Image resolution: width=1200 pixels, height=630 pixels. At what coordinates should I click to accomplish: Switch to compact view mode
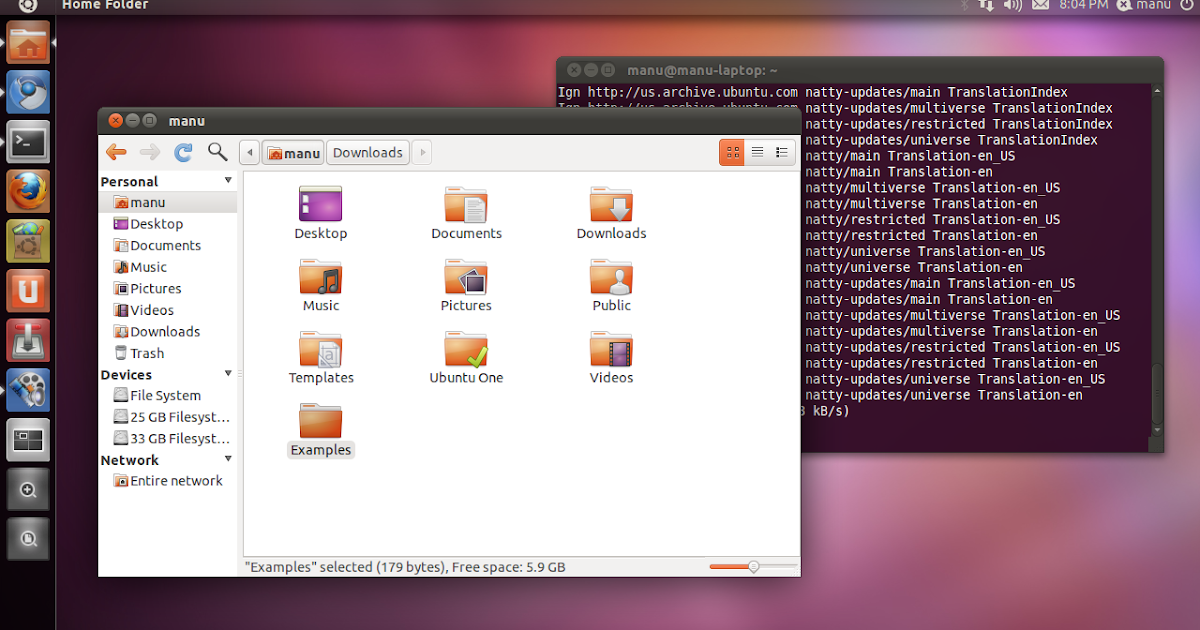pos(782,152)
